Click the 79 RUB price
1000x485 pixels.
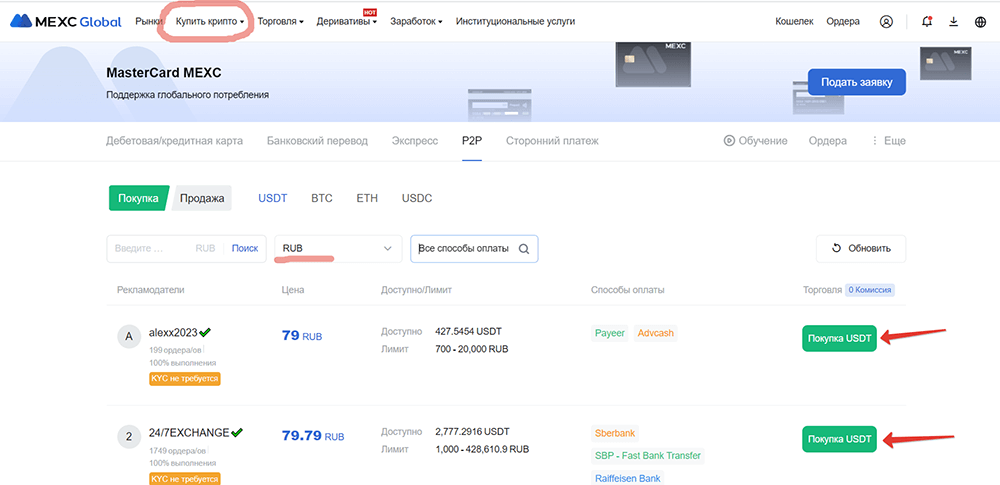(x=302, y=336)
